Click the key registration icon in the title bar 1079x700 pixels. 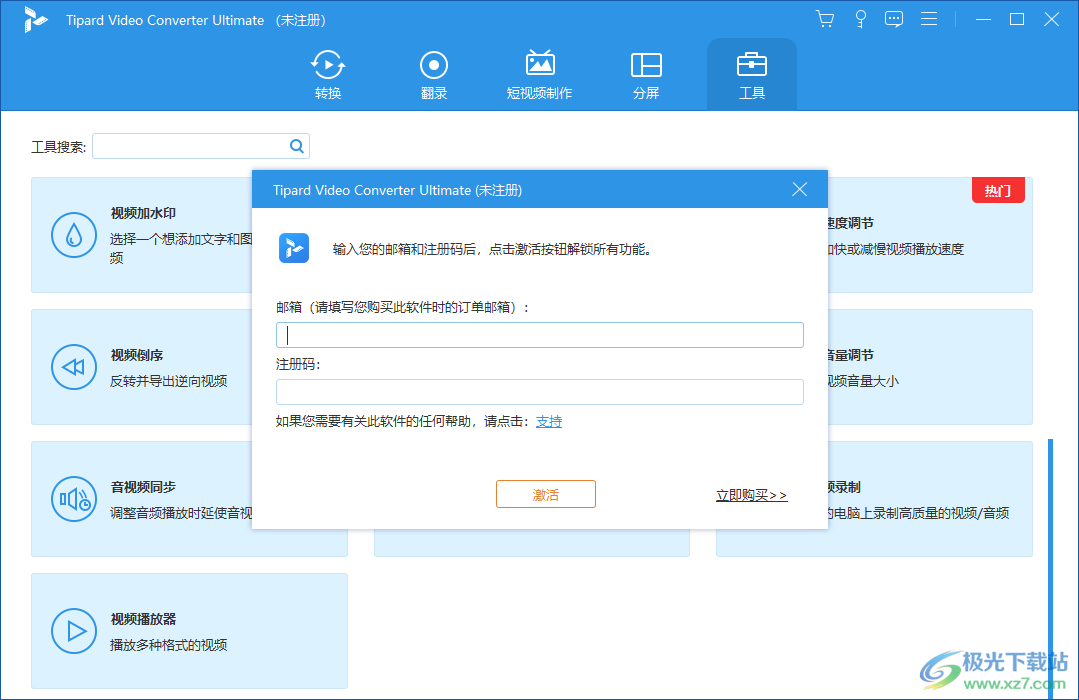tap(860, 18)
